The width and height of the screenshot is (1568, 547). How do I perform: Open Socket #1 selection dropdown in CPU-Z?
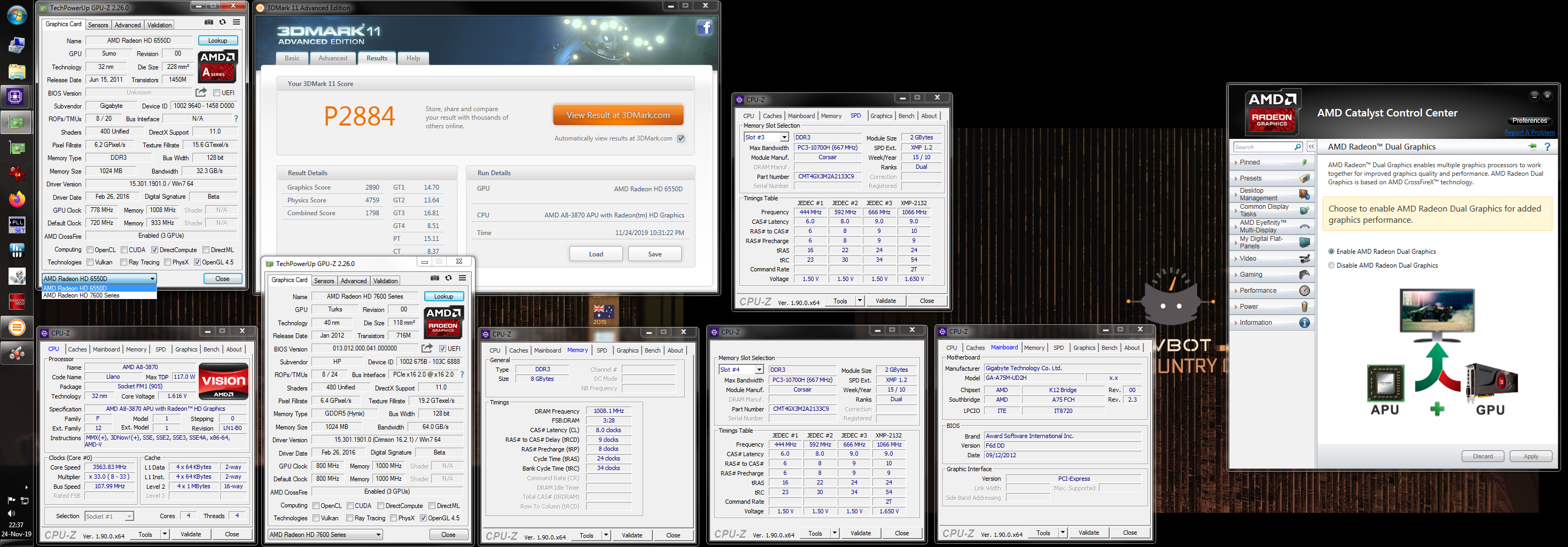pos(109,517)
